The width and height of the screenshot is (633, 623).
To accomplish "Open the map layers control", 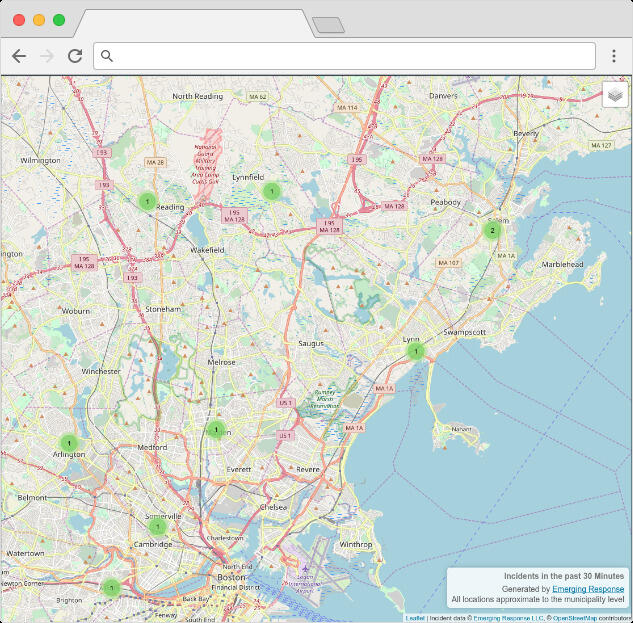I will click(x=615, y=94).
